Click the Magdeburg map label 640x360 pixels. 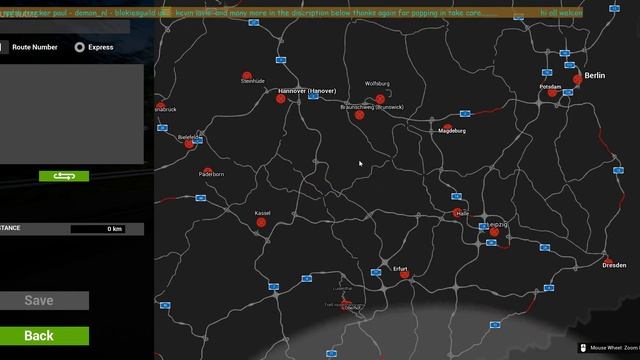(x=452, y=131)
